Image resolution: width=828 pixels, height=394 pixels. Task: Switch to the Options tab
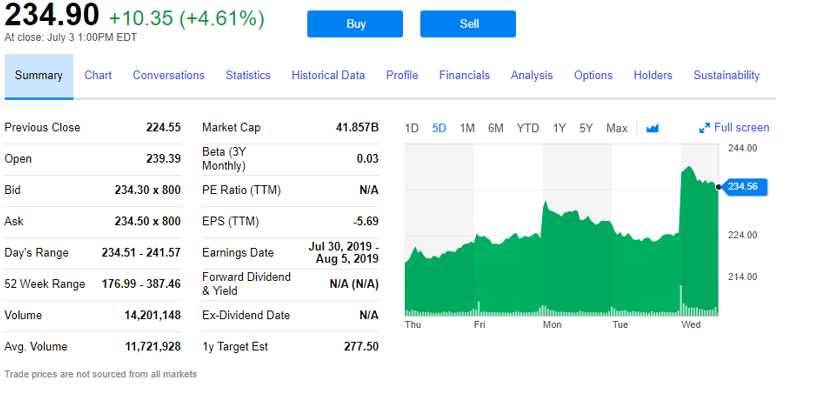coord(593,76)
